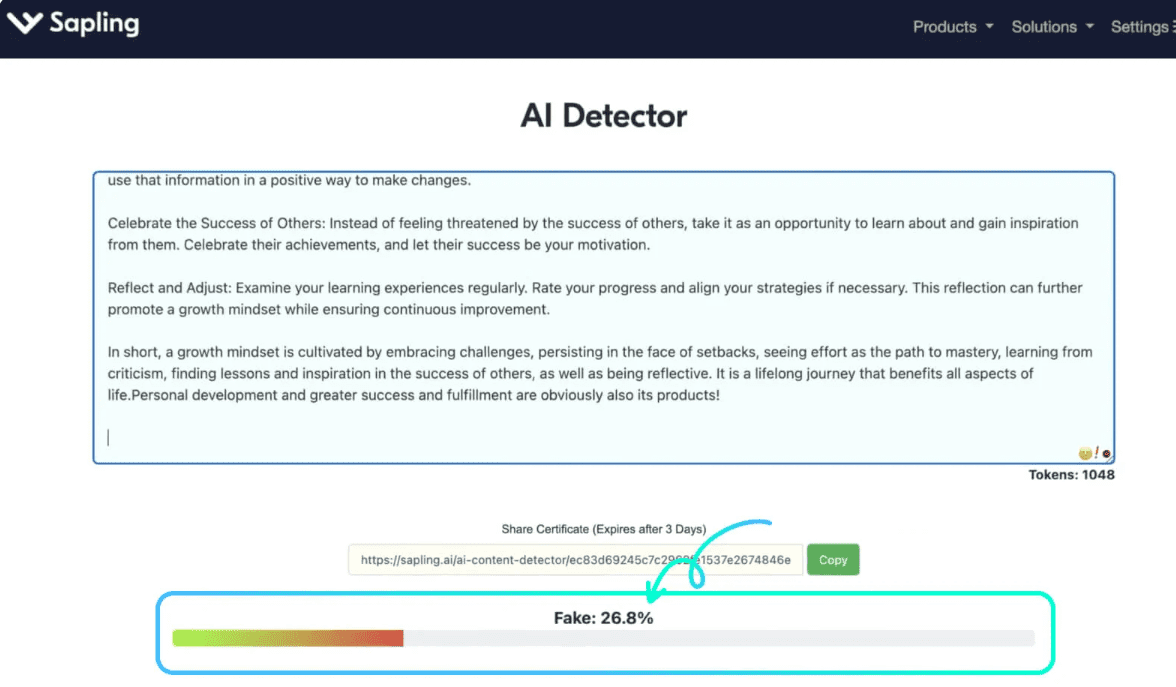
Task: Click the 'In short, a growth mindset' paragraph
Action: point(599,373)
